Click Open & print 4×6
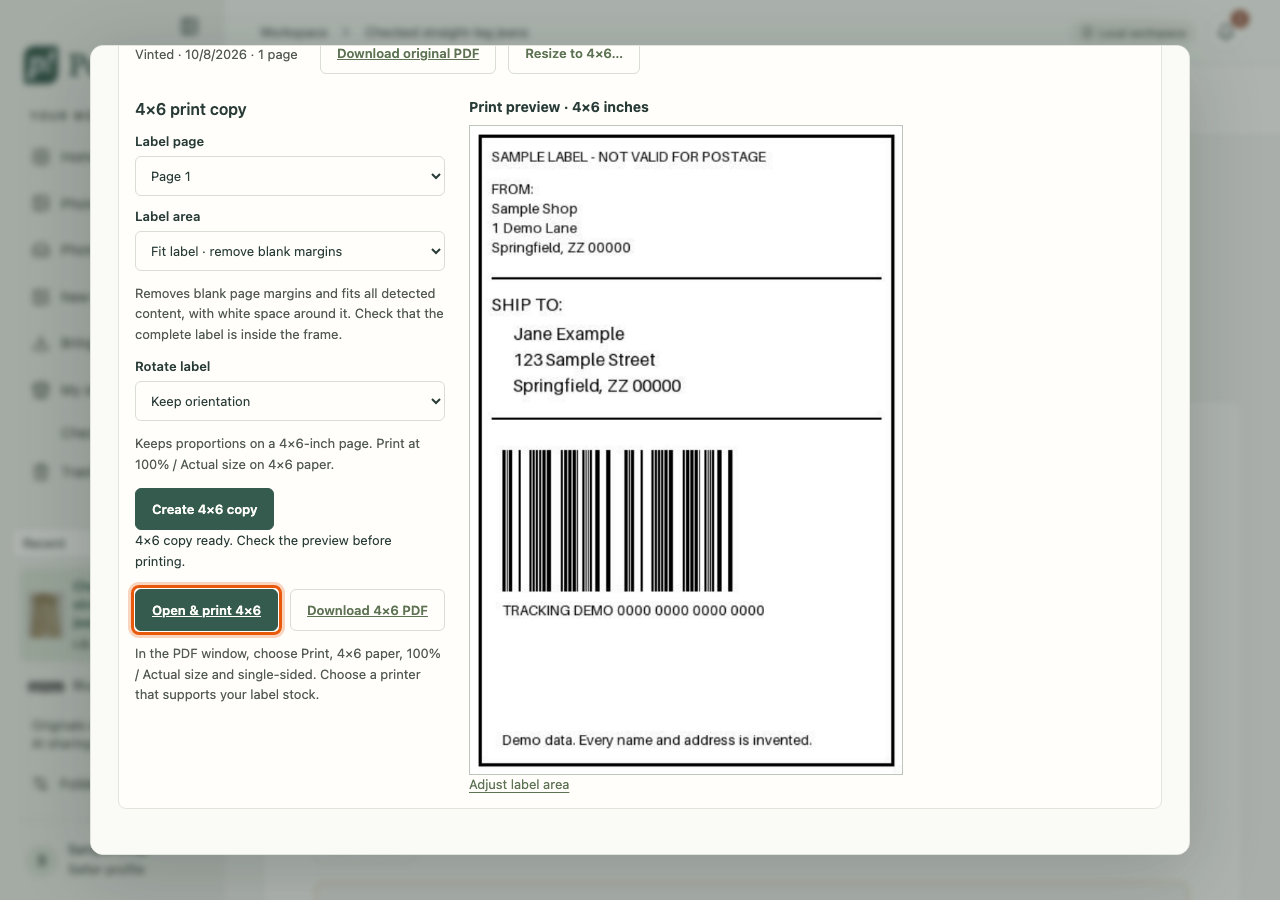Viewport: 1280px width, 900px height. (x=206, y=610)
